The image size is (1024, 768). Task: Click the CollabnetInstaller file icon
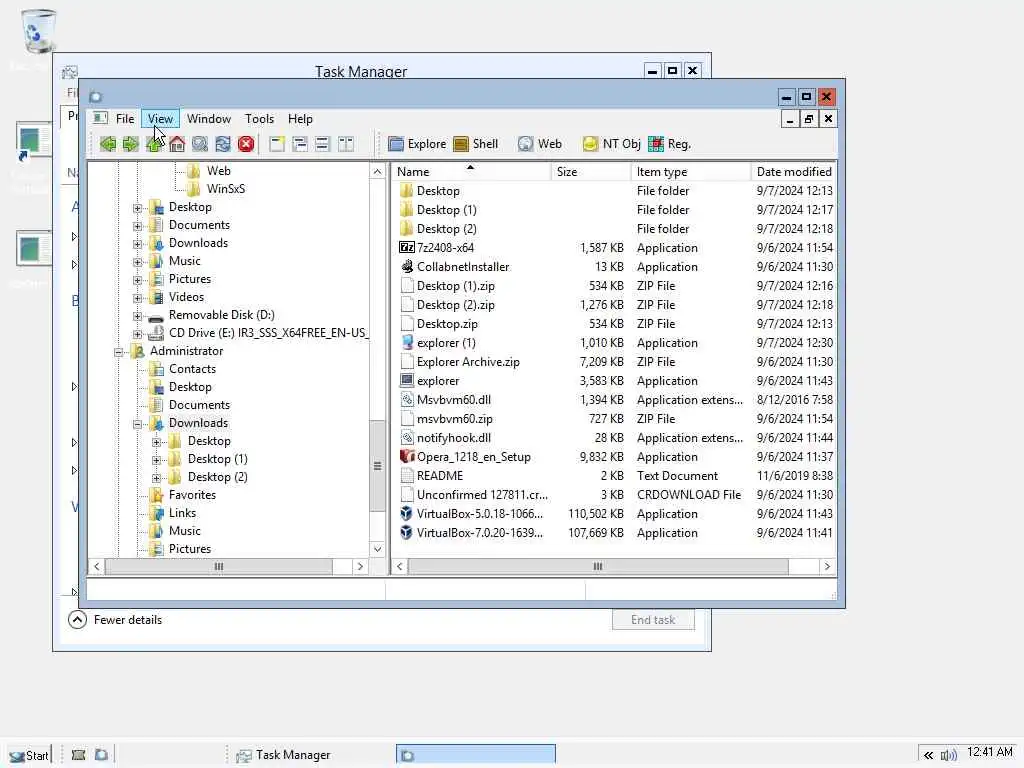(406, 266)
